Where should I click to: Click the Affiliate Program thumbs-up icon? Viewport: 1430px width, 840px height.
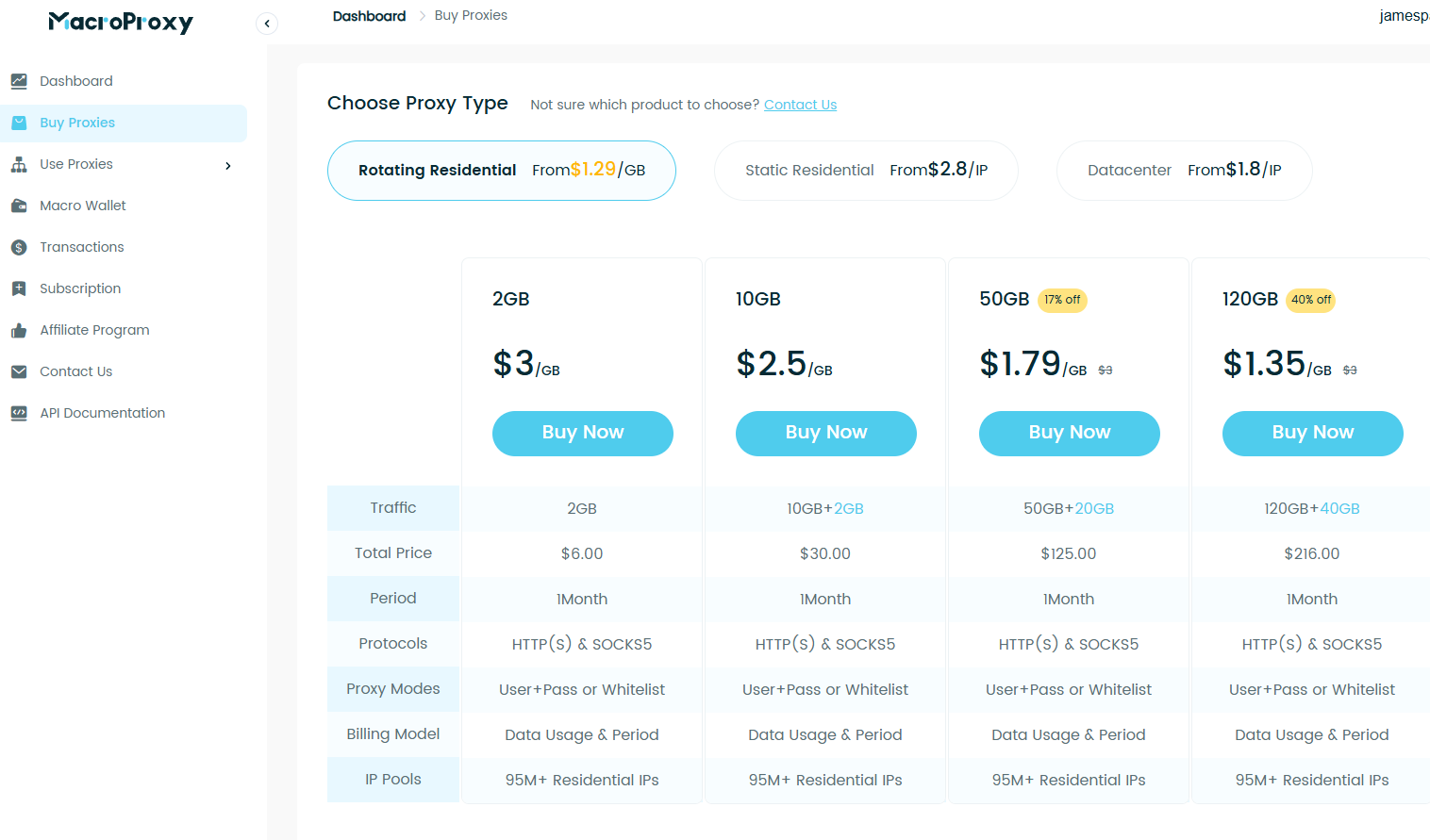coord(19,330)
